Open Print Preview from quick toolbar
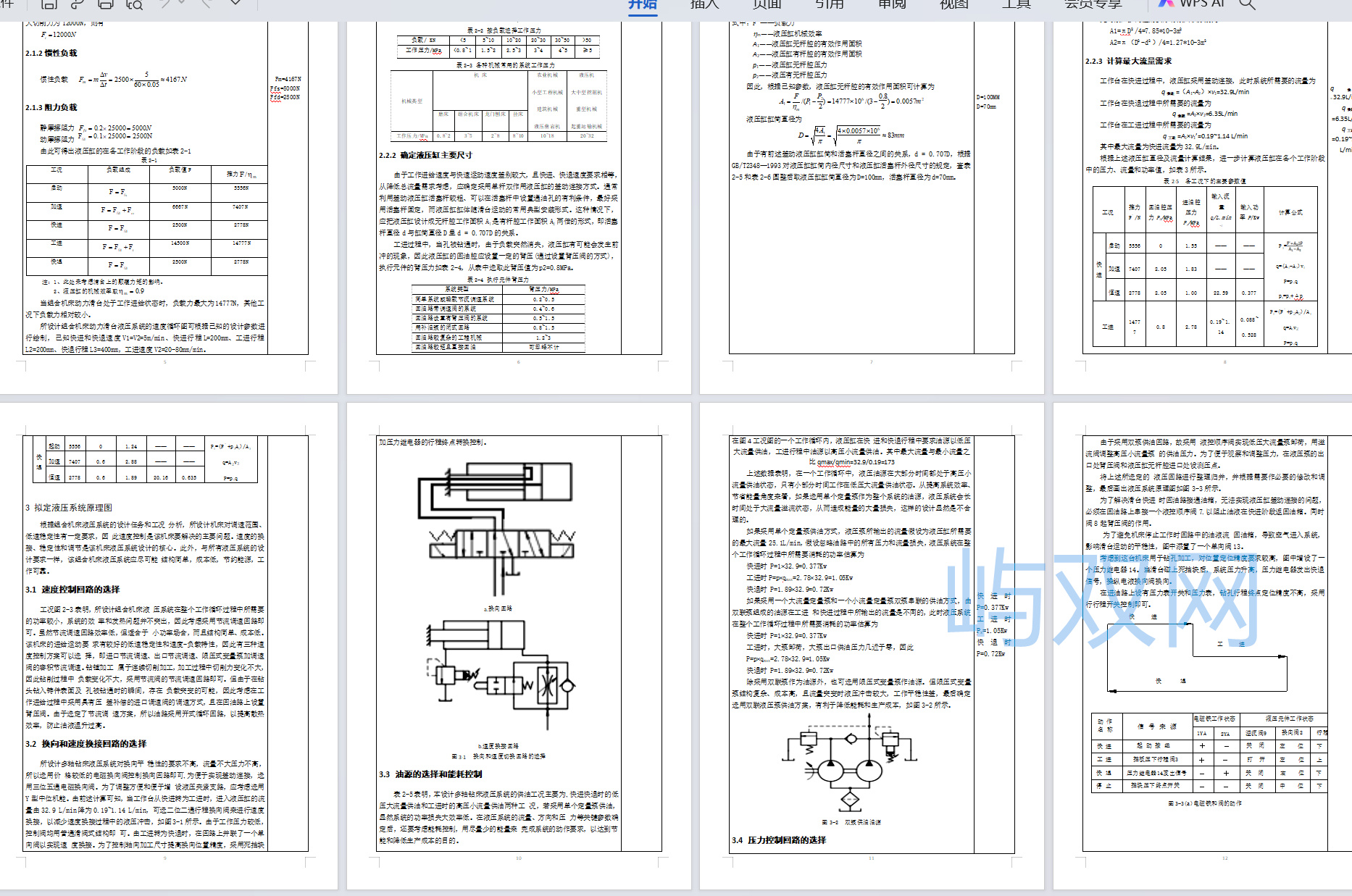 coord(134,4)
